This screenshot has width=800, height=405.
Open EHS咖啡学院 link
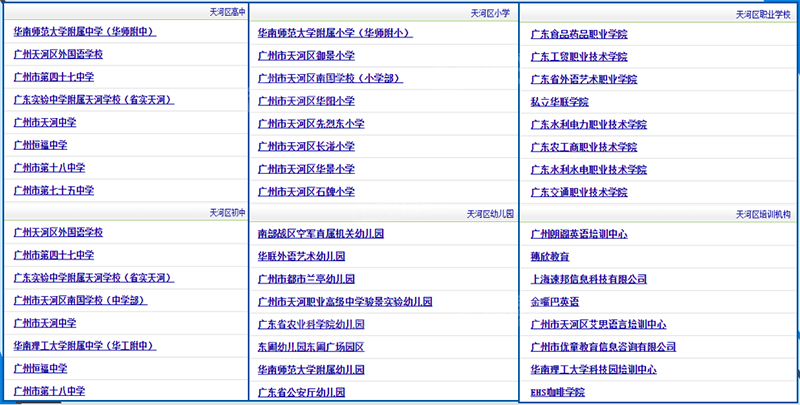pyautogui.click(x=558, y=392)
